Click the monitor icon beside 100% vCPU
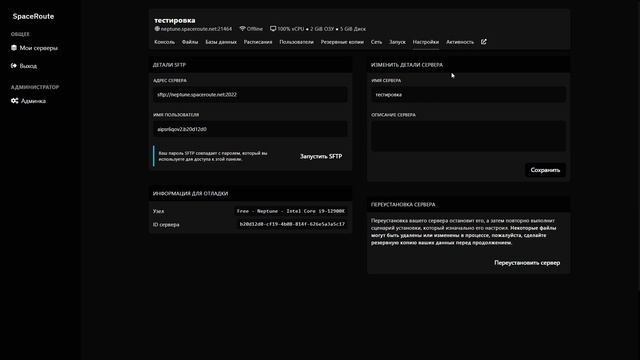This screenshot has height=360, width=640. 273,29
